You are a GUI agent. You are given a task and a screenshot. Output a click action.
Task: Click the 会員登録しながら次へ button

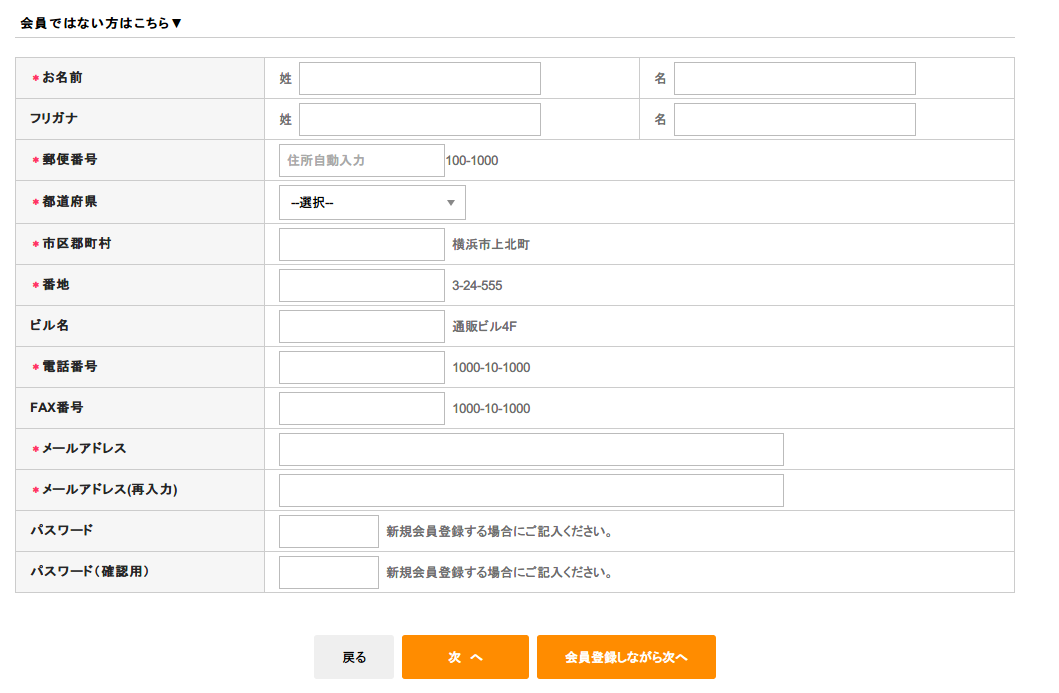626,657
